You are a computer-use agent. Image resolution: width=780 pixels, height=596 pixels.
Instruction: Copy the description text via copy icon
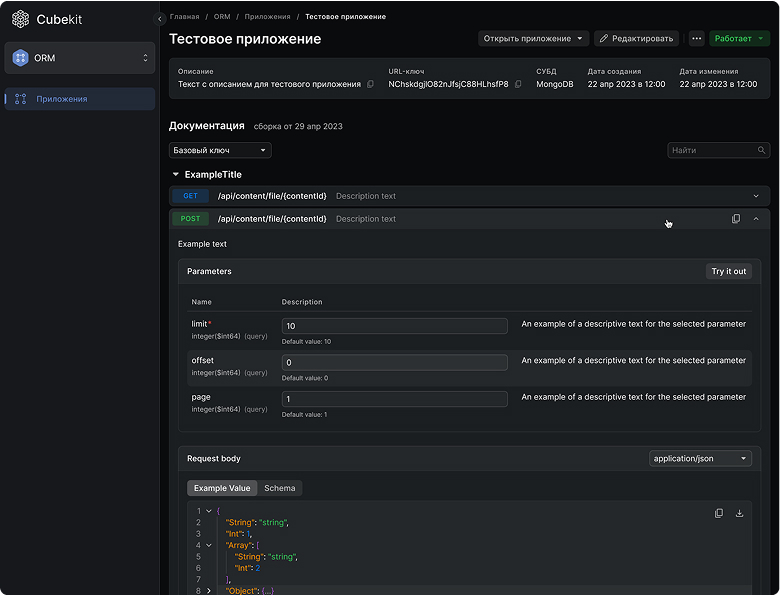[x=371, y=85]
